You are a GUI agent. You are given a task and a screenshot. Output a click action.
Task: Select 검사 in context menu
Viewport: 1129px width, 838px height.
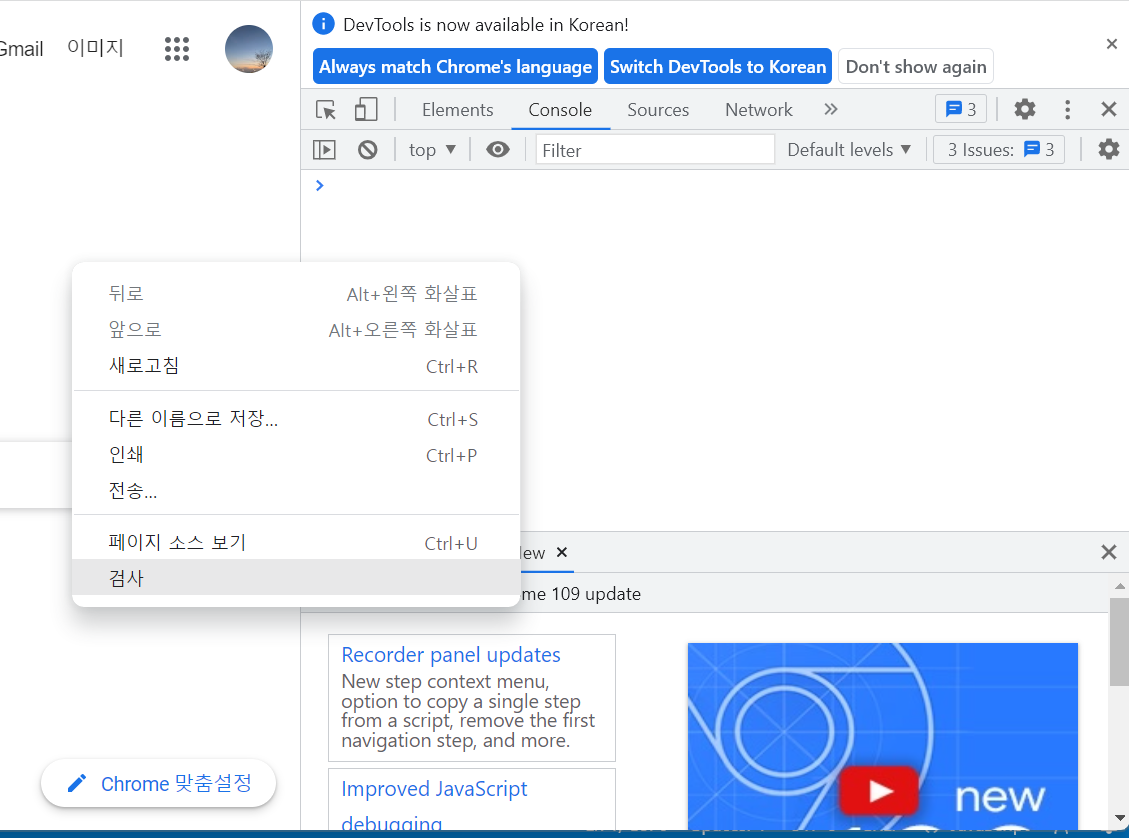coord(296,577)
